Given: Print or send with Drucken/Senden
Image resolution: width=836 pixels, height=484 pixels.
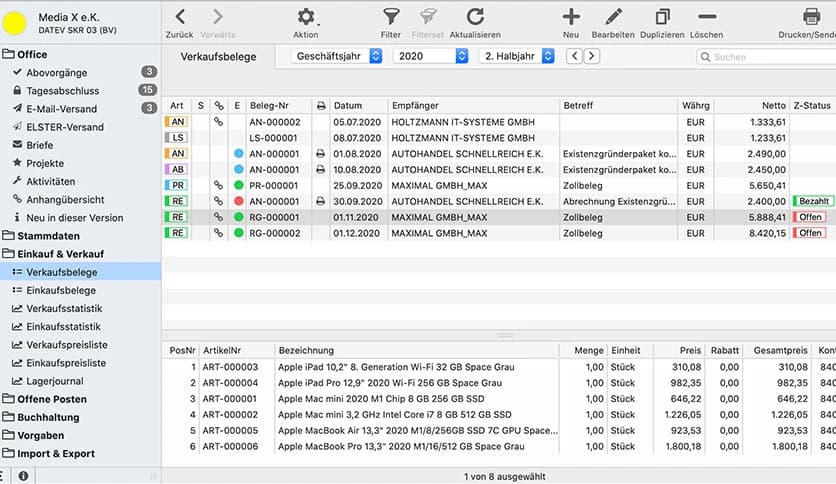Looking at the screenshot, I should [x=808, y=23].
